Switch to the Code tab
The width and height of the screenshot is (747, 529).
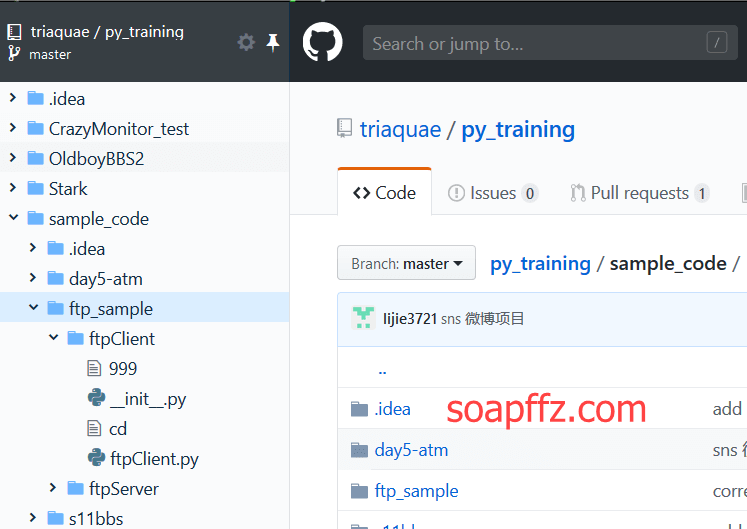pos(384,193)
